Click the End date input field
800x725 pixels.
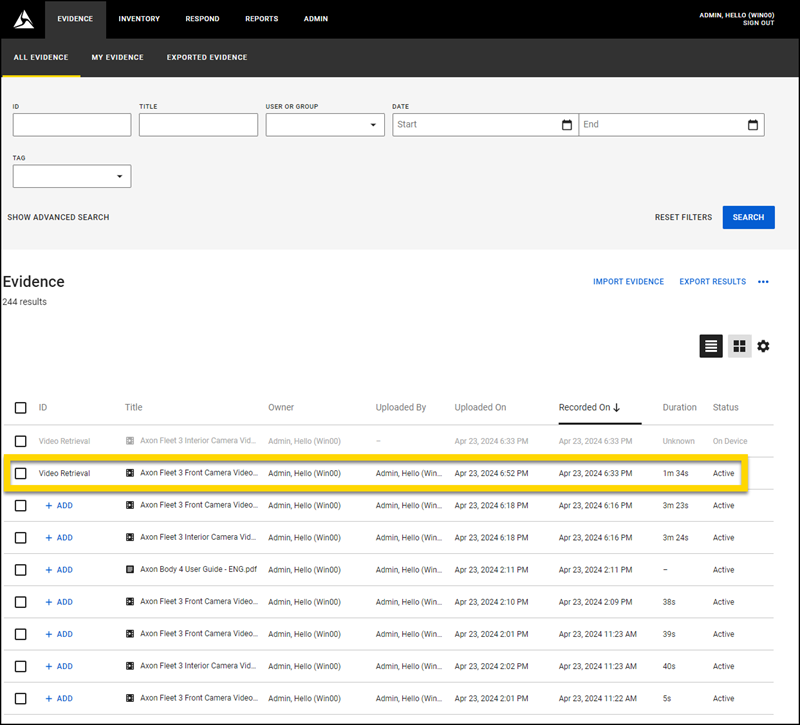tap(671, 125)
